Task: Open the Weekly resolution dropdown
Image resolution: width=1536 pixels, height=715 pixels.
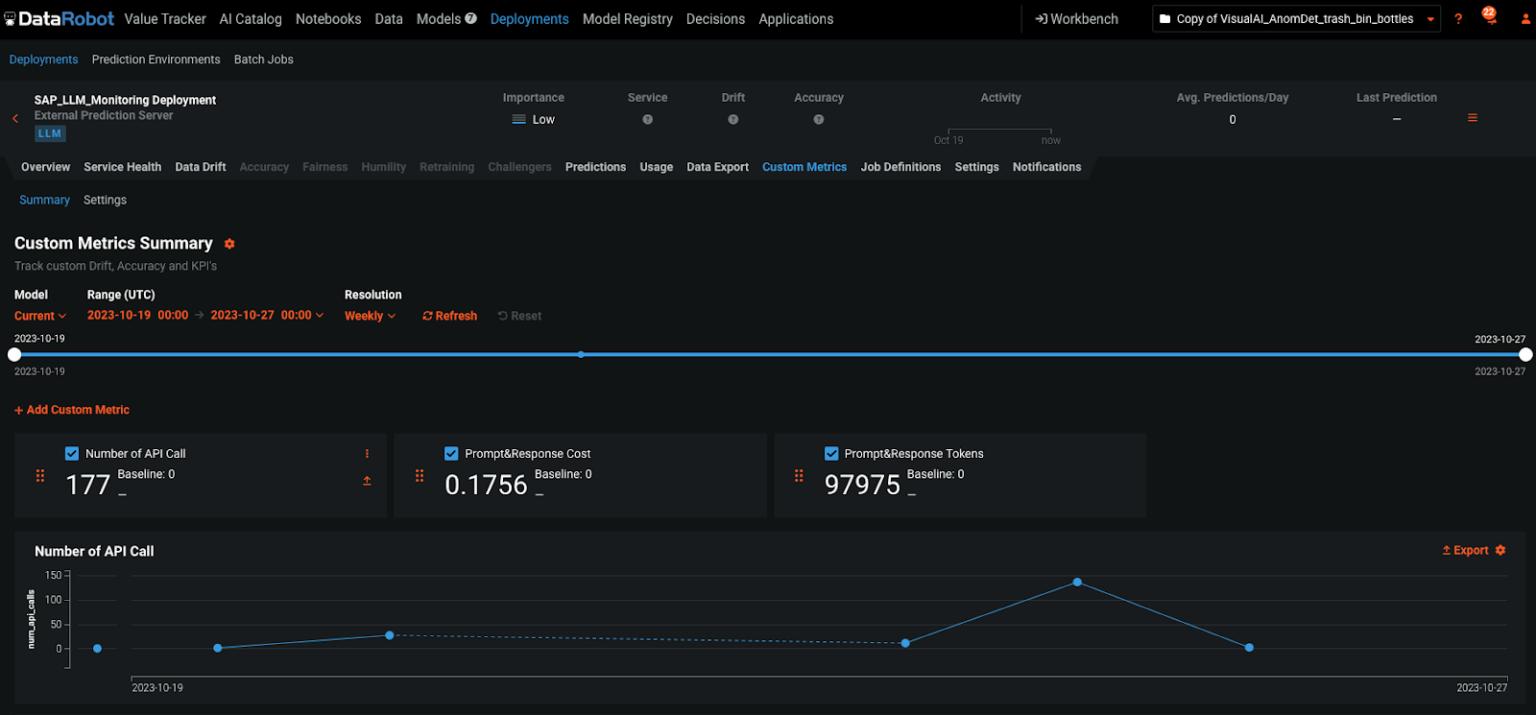Action: pos(369,315)
